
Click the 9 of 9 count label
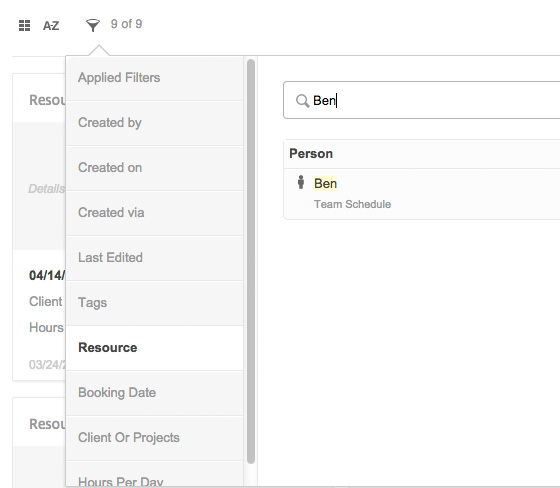(x=126, y=24)
